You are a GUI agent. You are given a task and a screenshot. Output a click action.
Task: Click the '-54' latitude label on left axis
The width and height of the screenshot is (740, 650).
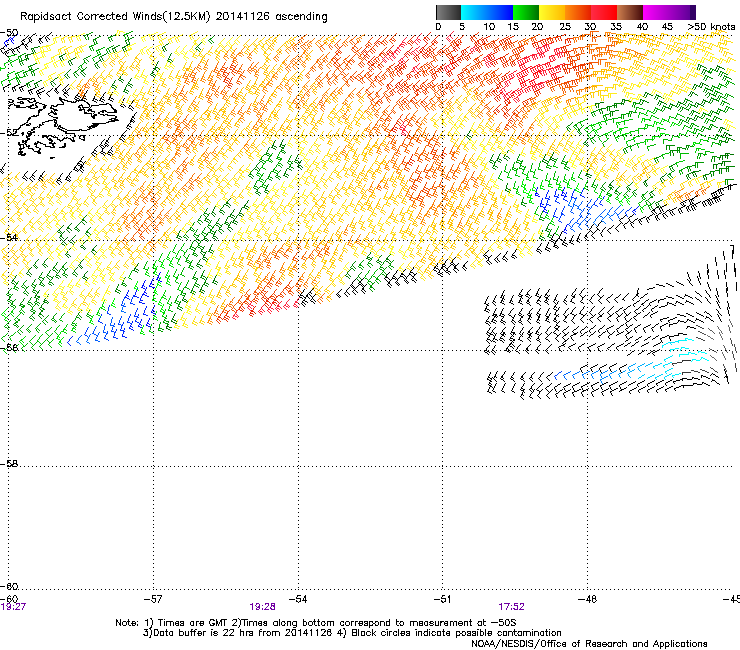point(9,237)
